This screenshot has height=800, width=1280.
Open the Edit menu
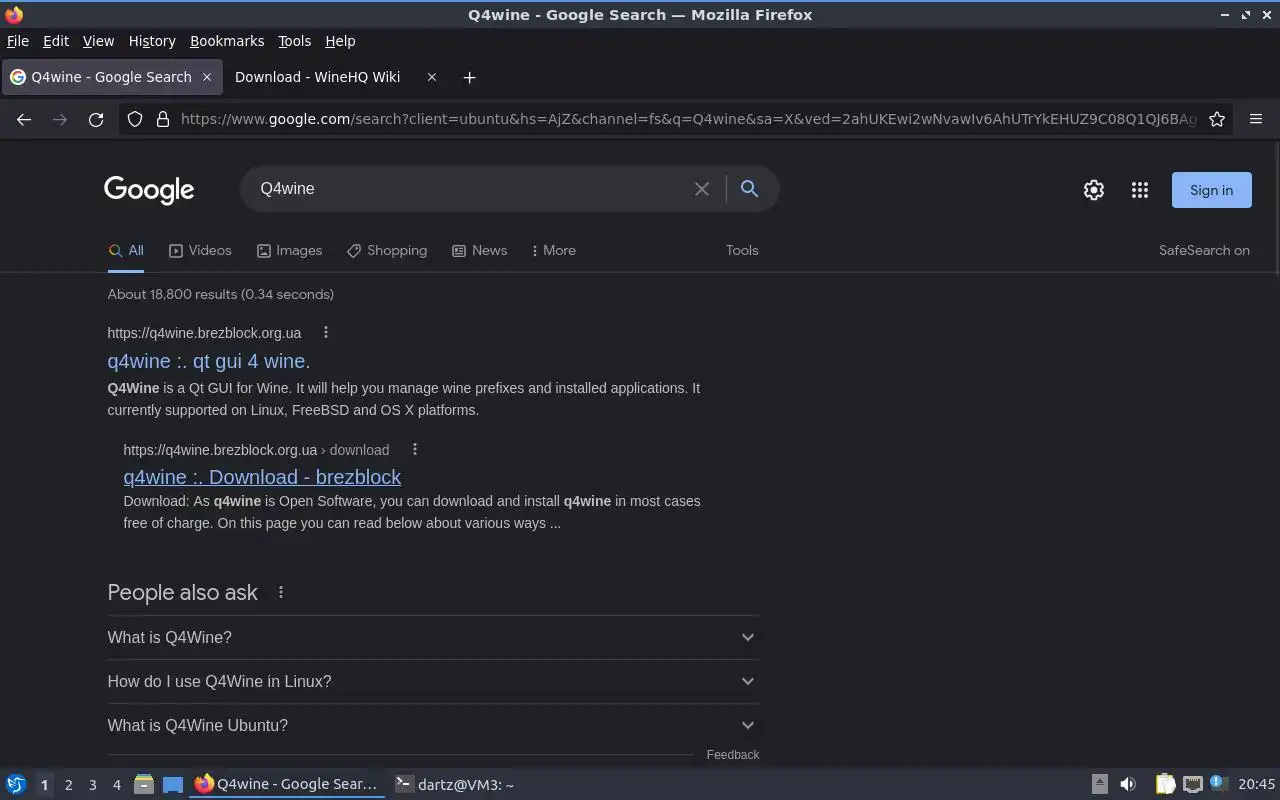[56, 41]
